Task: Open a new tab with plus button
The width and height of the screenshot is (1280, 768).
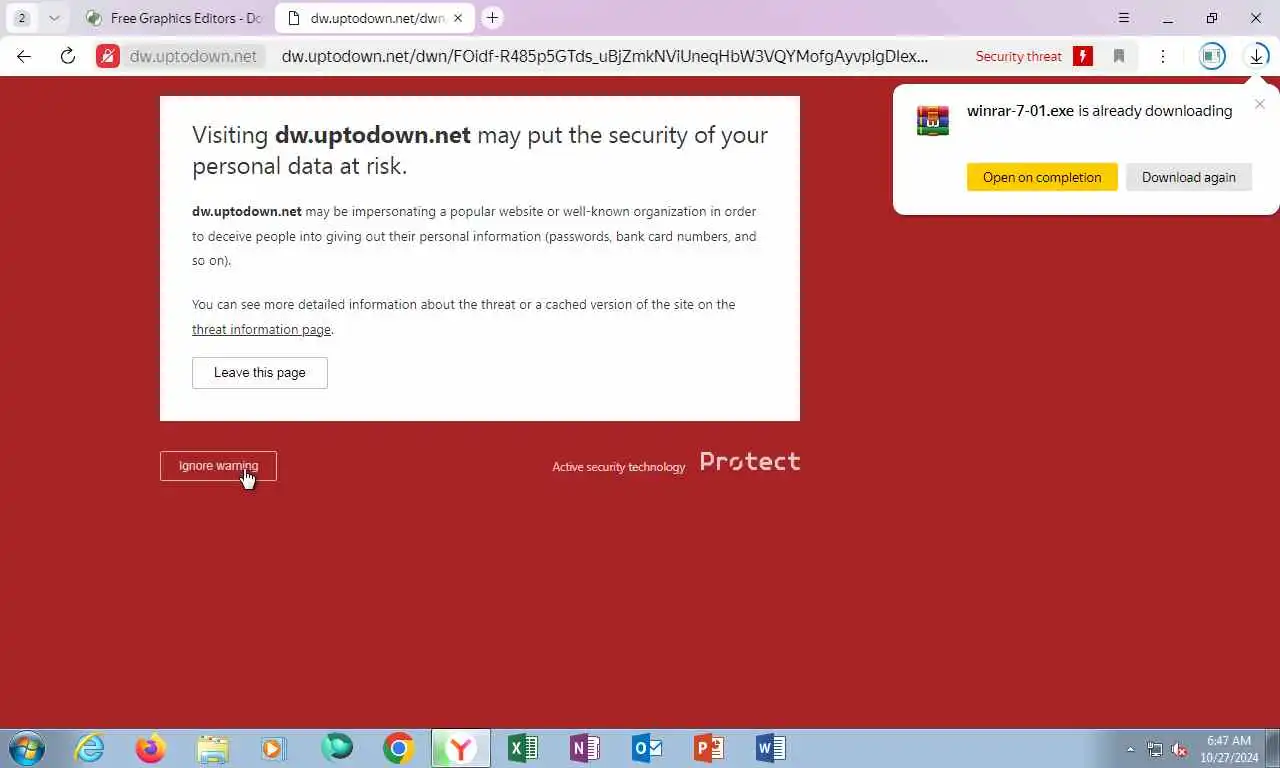Action: pyautogui.click(x=492, y=18)
